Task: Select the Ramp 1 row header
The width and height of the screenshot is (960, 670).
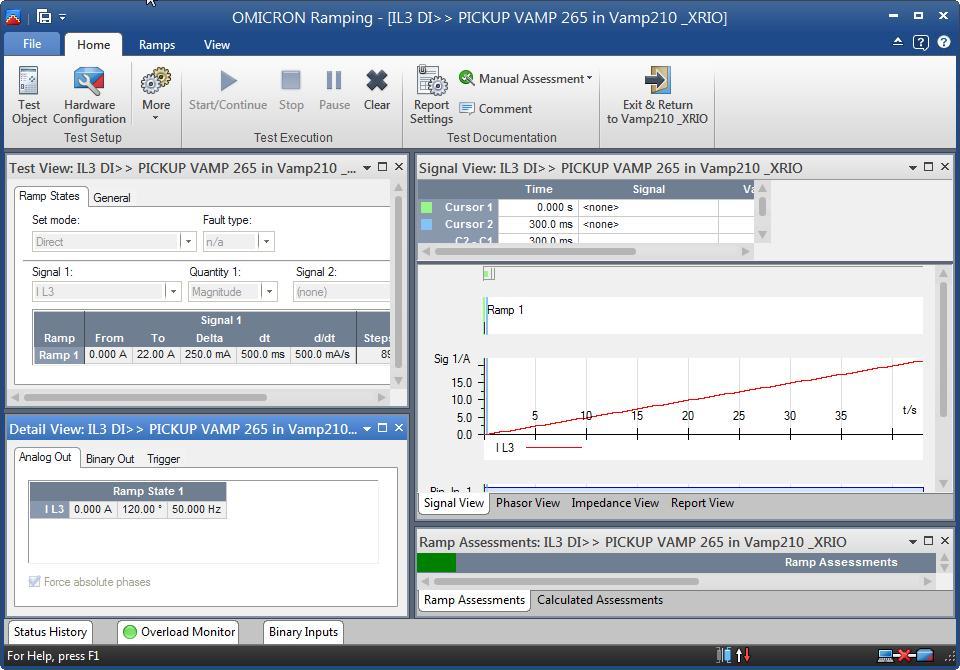Action: 59,355
